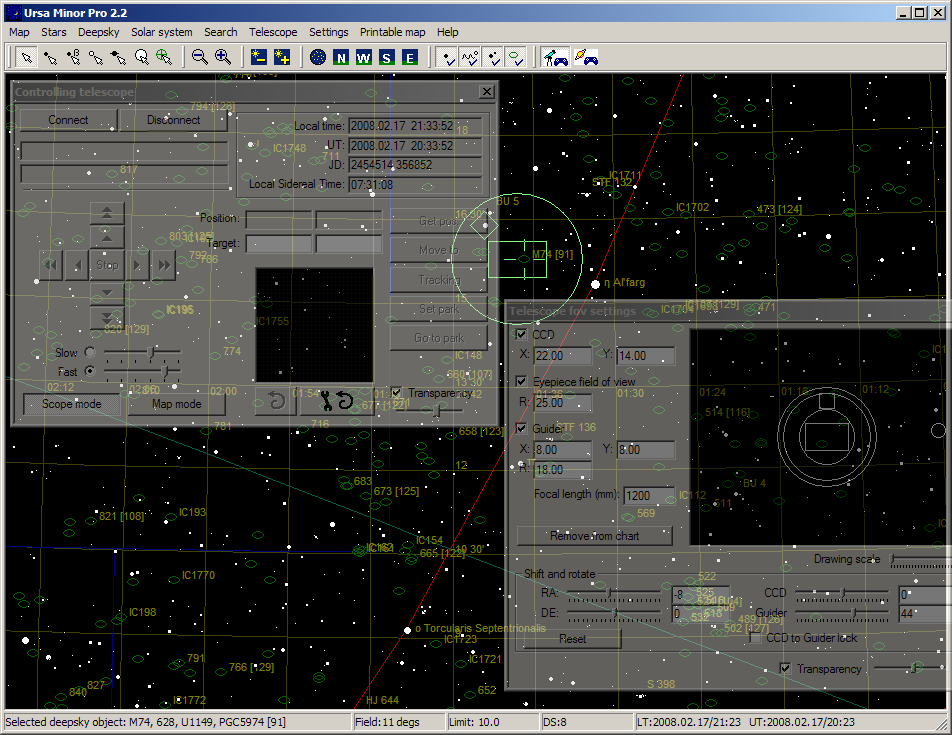Viewport: 952px width, 735px height.
Task: Uncheck the CCD checkbox
Action: coord(521,335)
